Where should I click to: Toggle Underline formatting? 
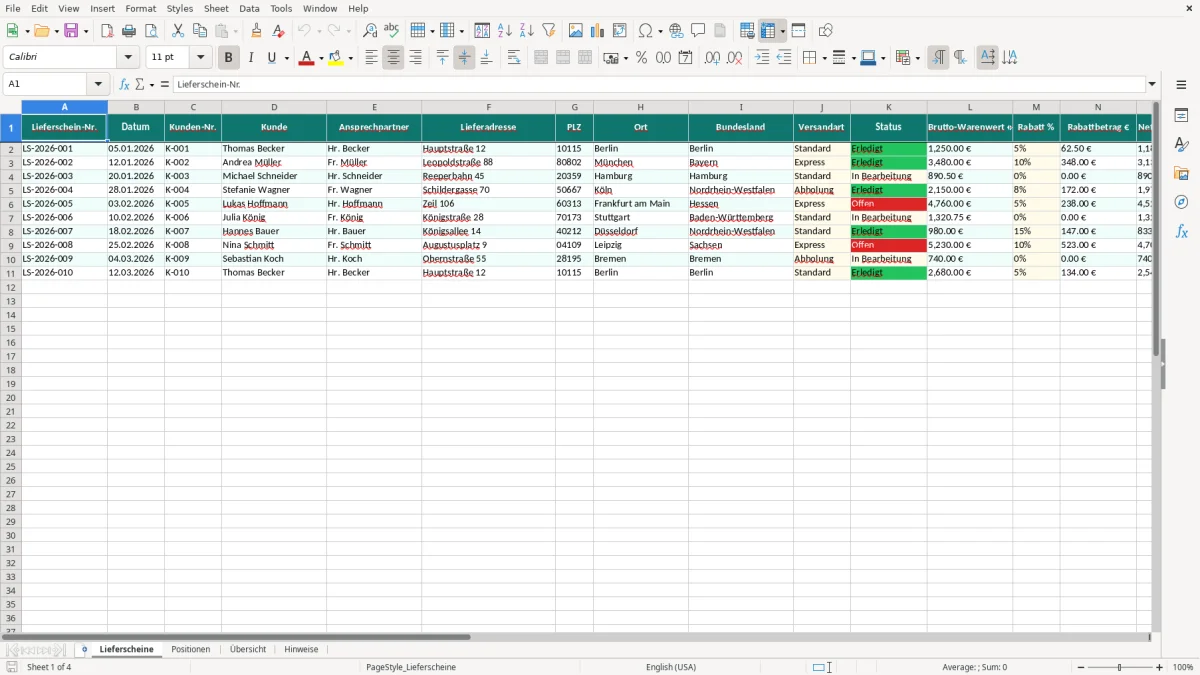pyautogui.click(x=271, y=58)
